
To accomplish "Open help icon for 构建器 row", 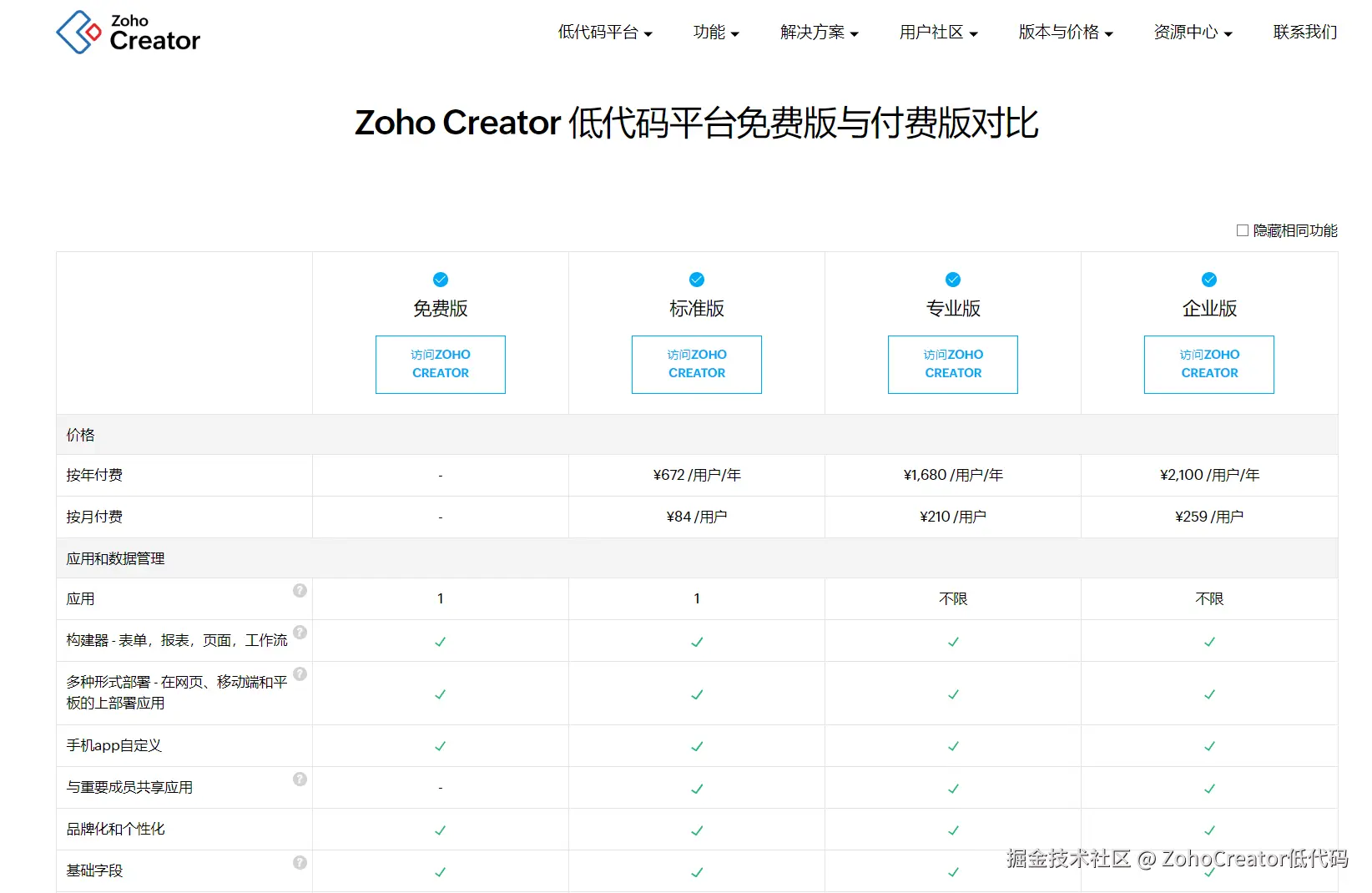I will click(x=300, y=633).
